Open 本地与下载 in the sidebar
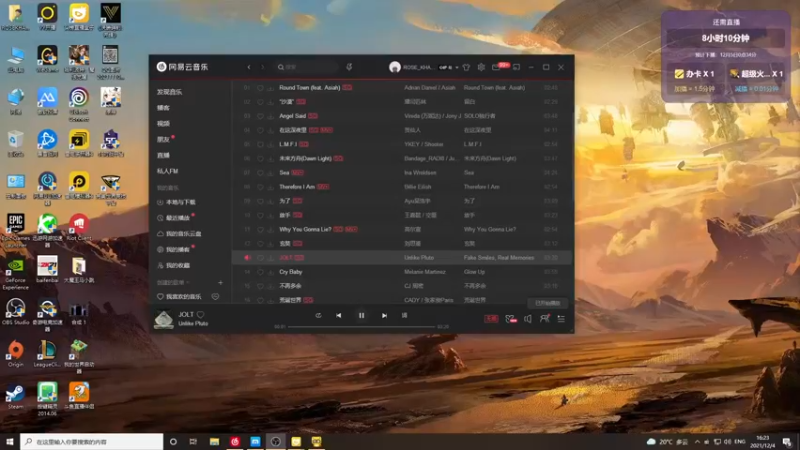 (x=176, y=202)
